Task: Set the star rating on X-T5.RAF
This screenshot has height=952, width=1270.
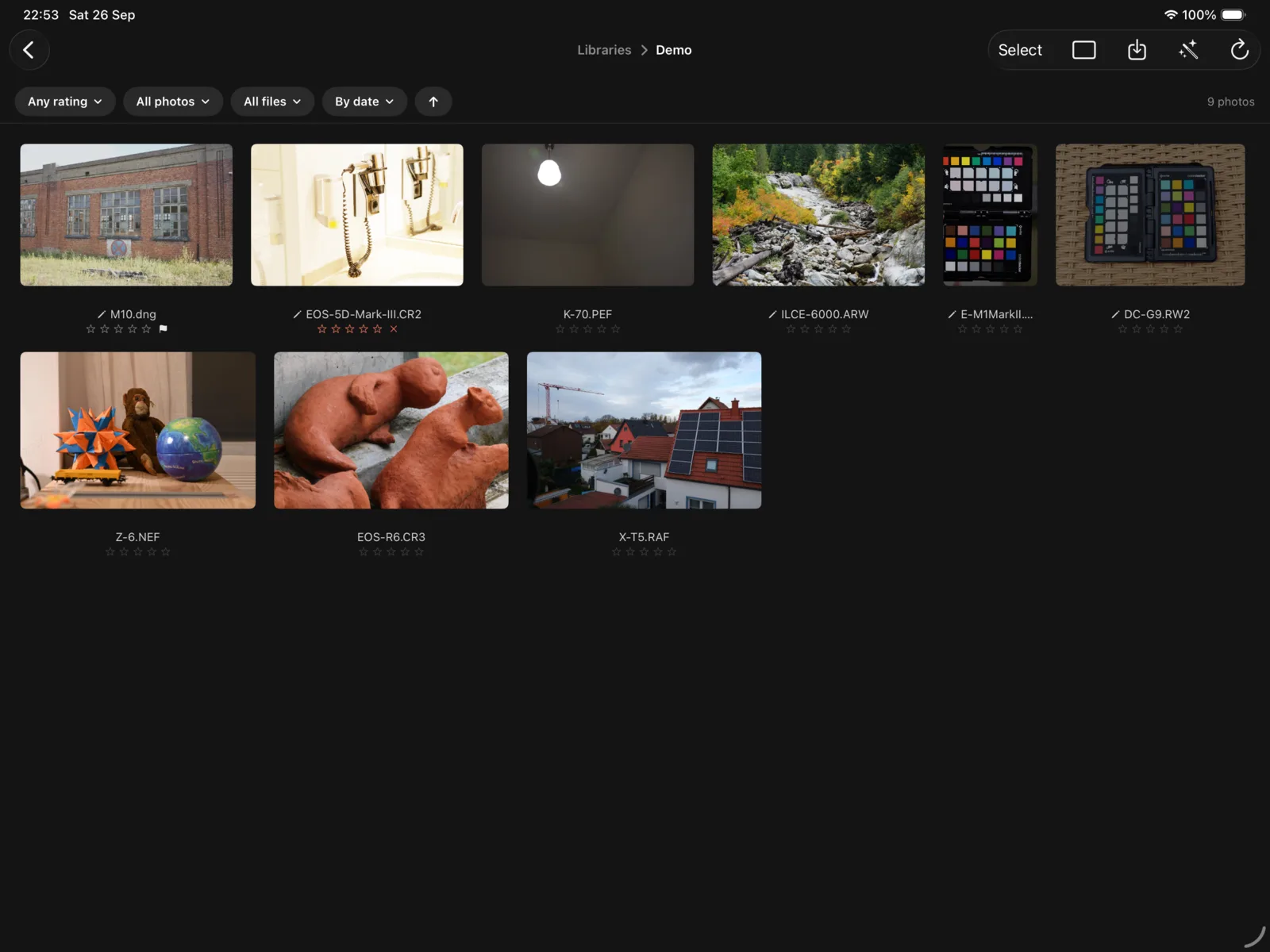Action: pos(644,551)
